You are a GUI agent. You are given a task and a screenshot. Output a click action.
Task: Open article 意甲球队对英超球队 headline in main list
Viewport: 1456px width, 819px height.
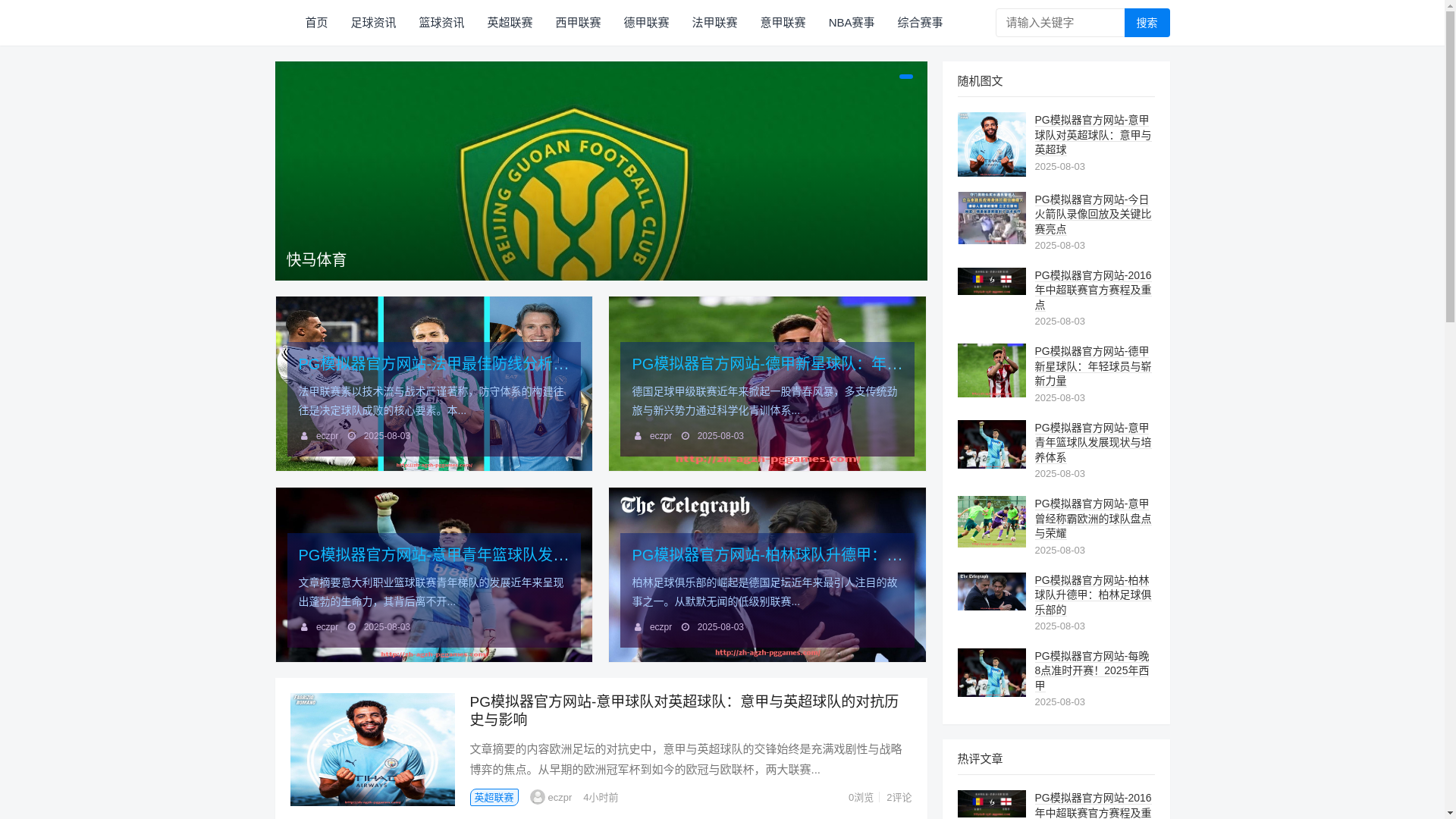point(684,710)
